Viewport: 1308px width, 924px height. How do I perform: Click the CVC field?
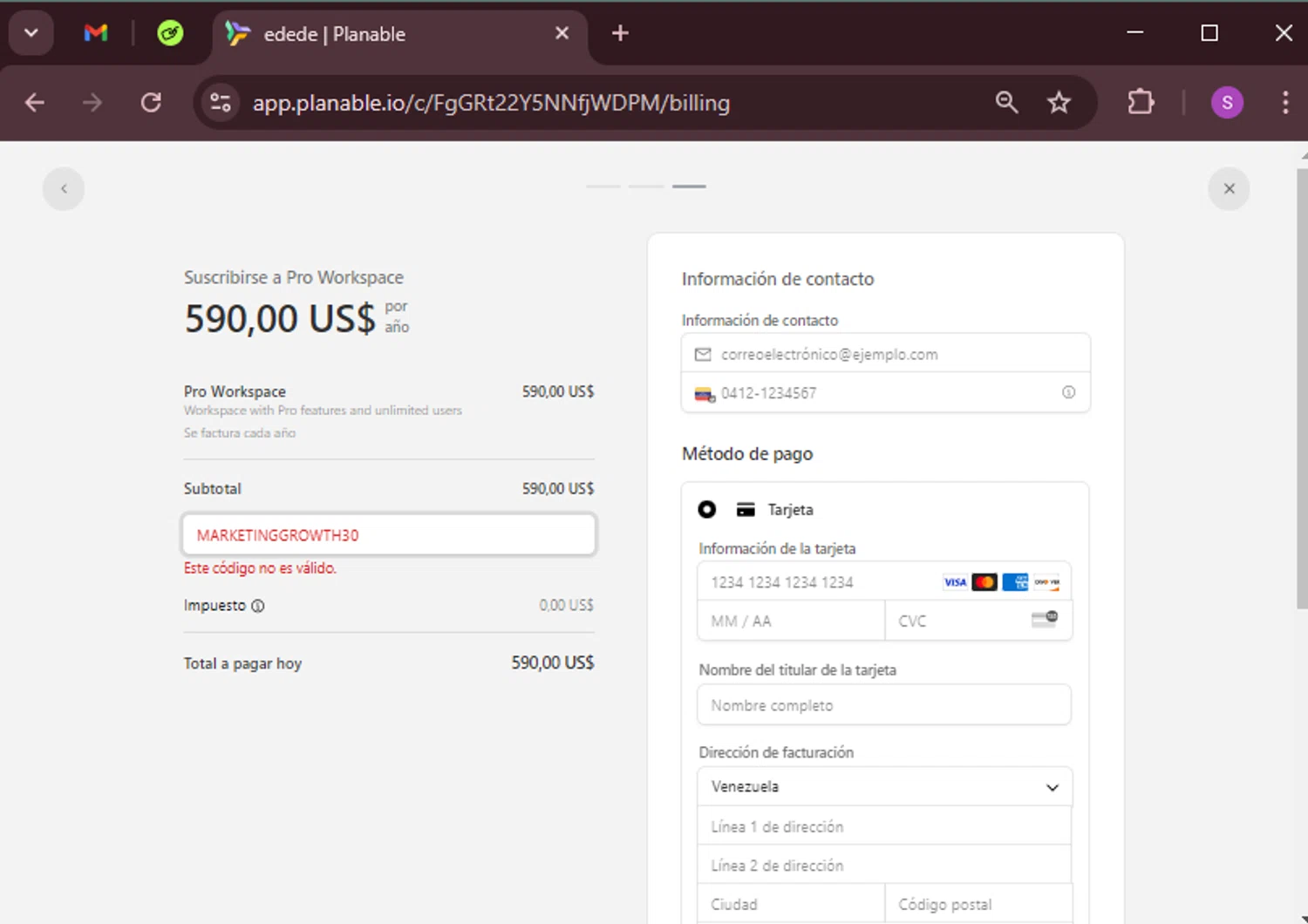(978, 621)
